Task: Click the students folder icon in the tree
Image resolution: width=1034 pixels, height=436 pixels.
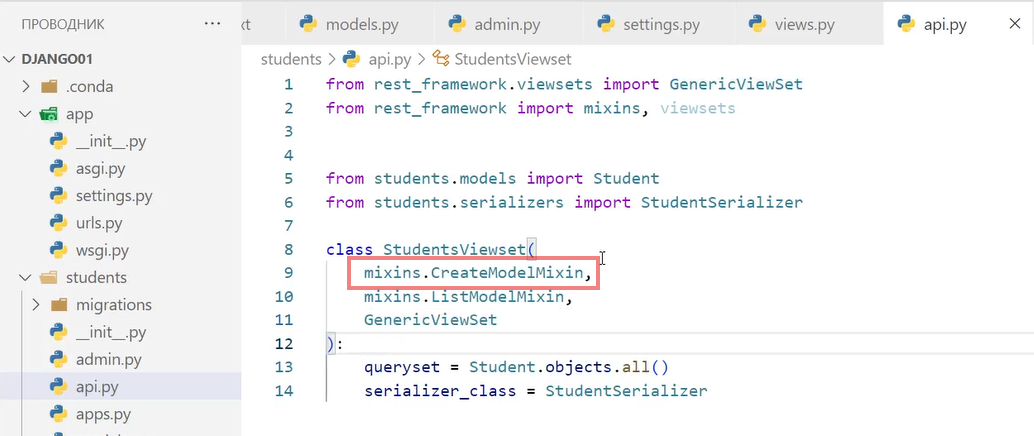Action: (48, 278)
